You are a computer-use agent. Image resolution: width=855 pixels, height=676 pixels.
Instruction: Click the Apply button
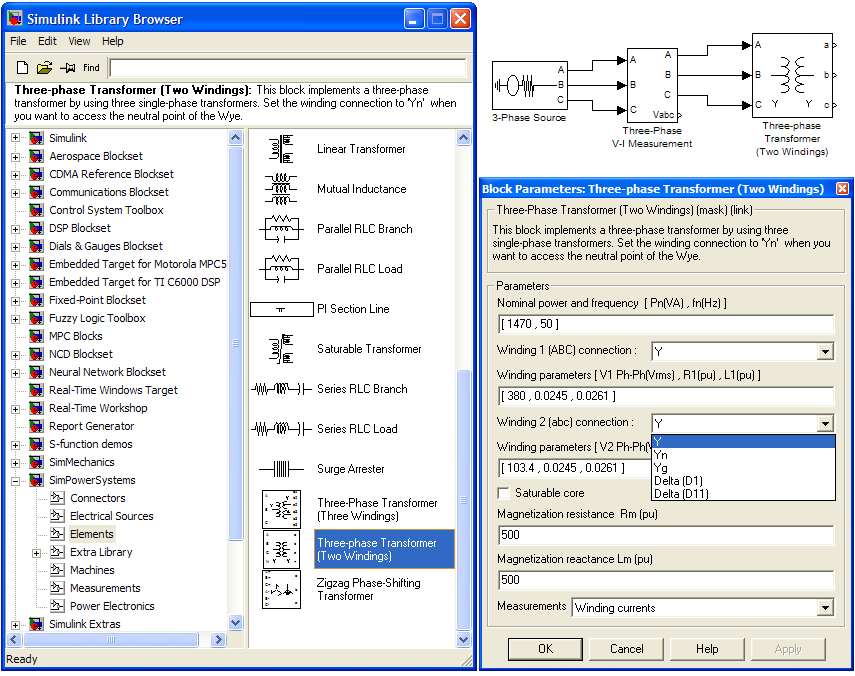pyautogui.click(x=788, y=649)
